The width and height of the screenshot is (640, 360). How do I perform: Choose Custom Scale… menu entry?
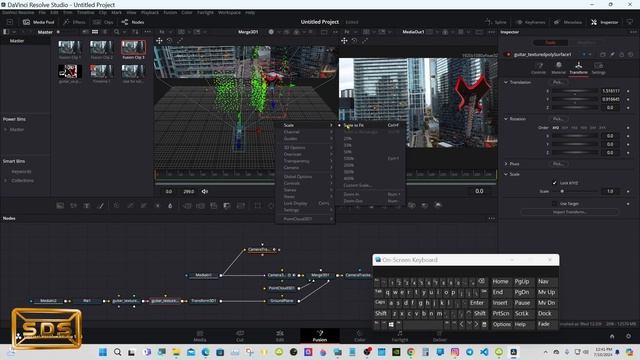click(x=370, y=185)
